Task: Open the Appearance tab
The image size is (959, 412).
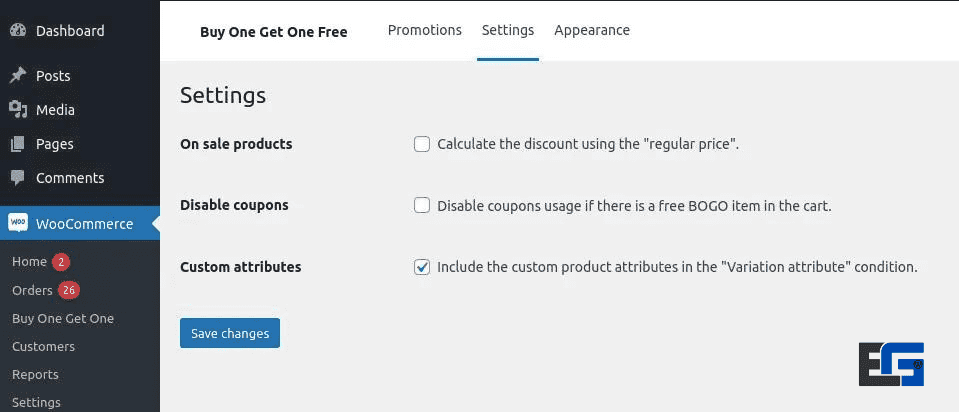Action: pyautogui.click(x=592, y=30)
